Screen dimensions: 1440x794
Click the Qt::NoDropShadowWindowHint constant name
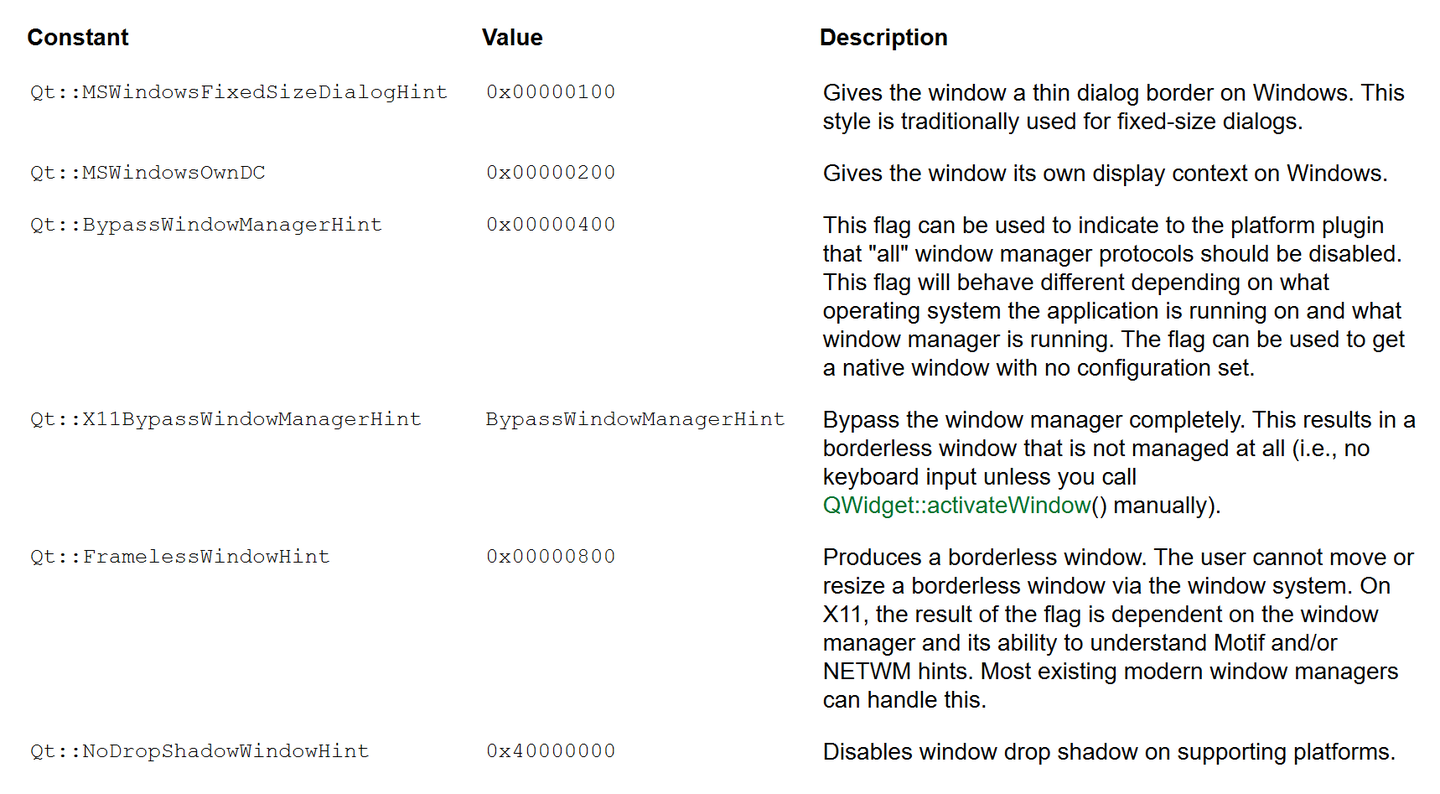point(200,751)
